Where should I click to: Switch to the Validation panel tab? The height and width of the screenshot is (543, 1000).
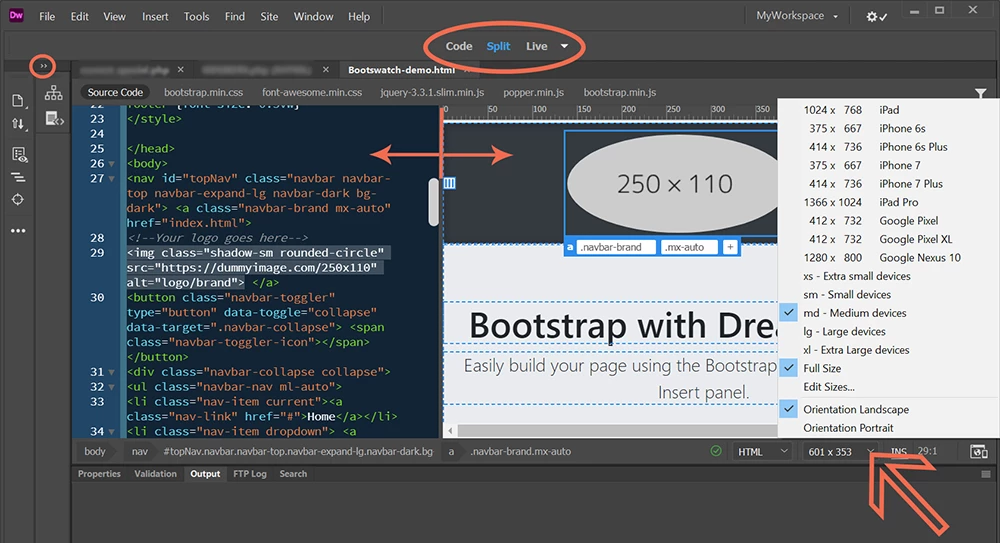[155, 474]
